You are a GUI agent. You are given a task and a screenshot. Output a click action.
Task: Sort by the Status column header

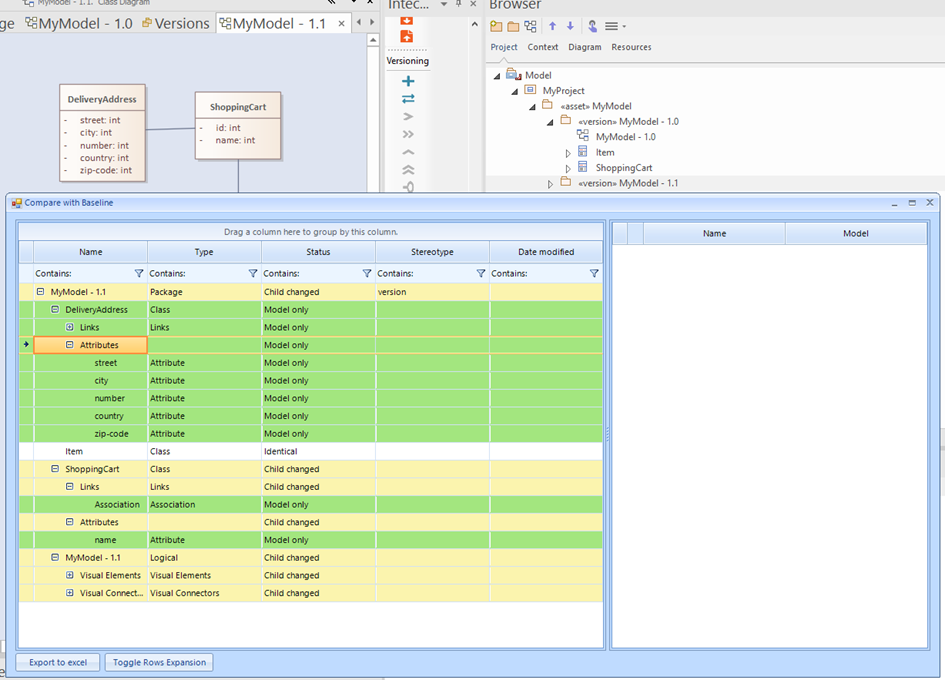tap(318, 252)
